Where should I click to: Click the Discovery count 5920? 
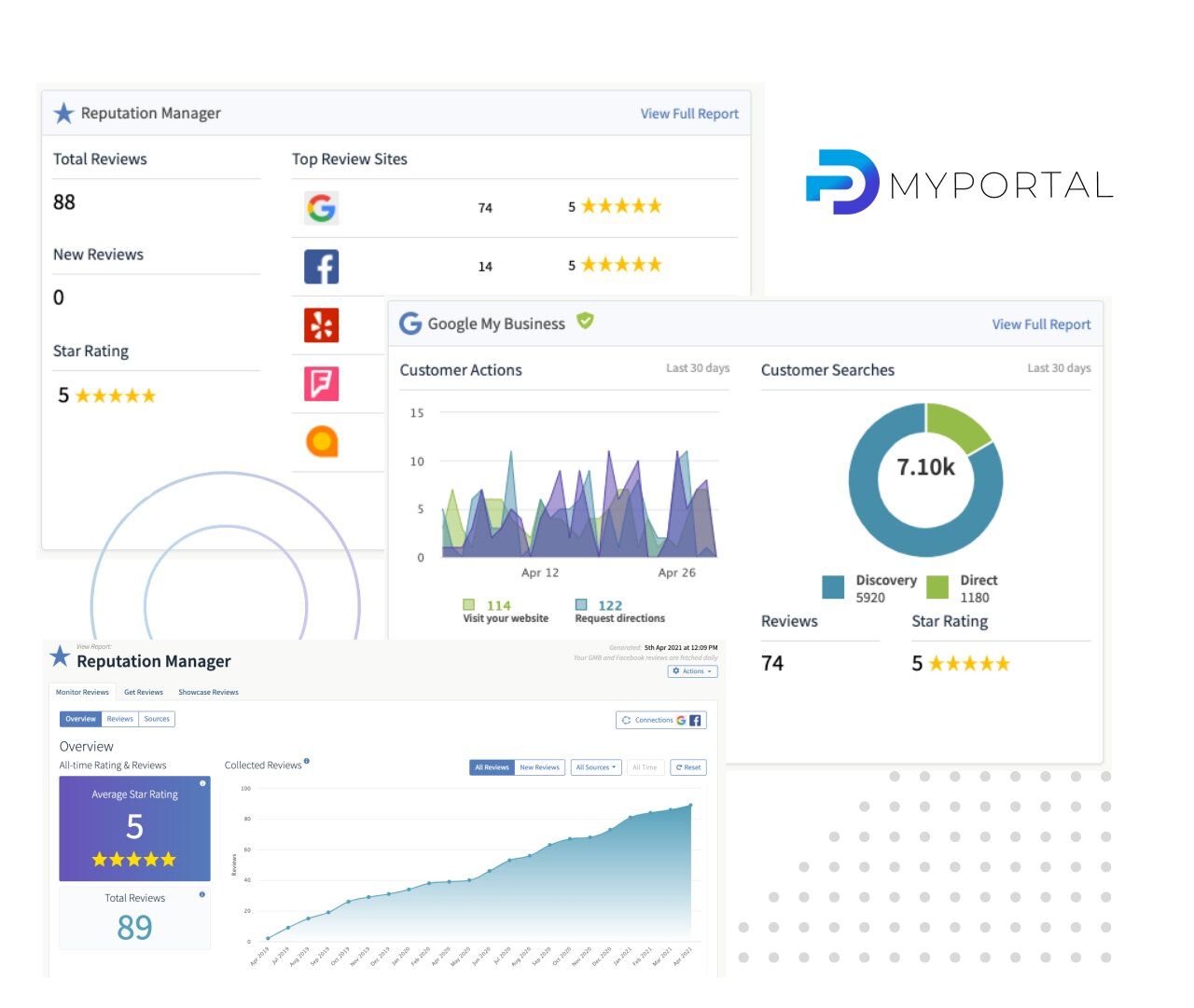tap(870, 598)
